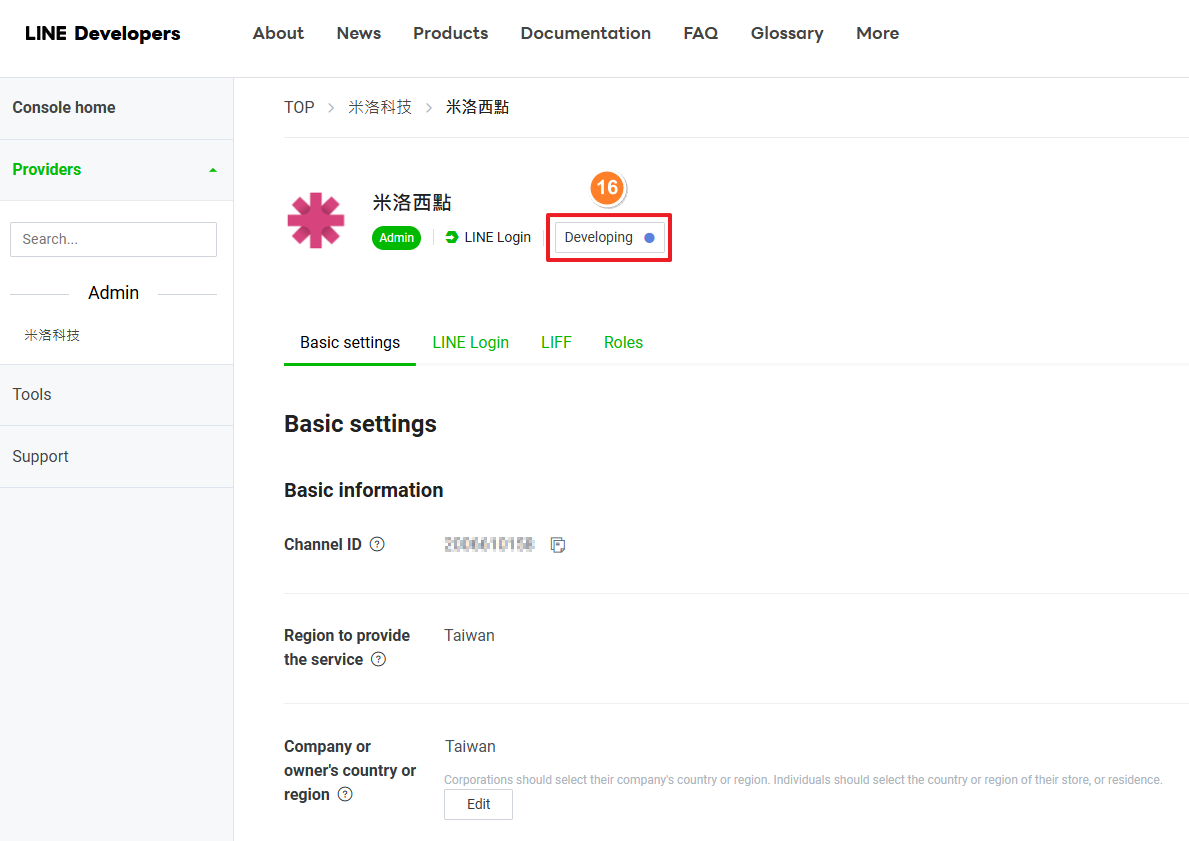The width and height of the screenshot is (1189, 841).
Task: Toggle the Developing status button
Action: click(x=609, y=238)
